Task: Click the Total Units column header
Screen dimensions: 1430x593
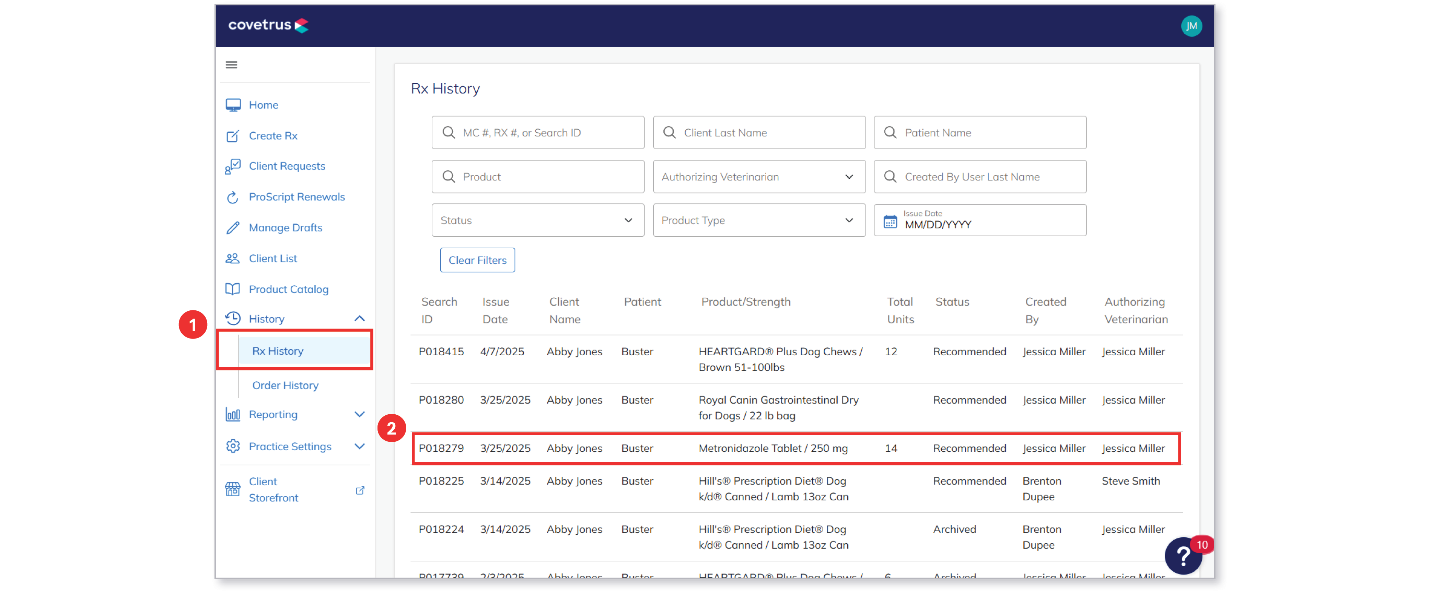Action: pyautogui.click(x=901, y=311)
